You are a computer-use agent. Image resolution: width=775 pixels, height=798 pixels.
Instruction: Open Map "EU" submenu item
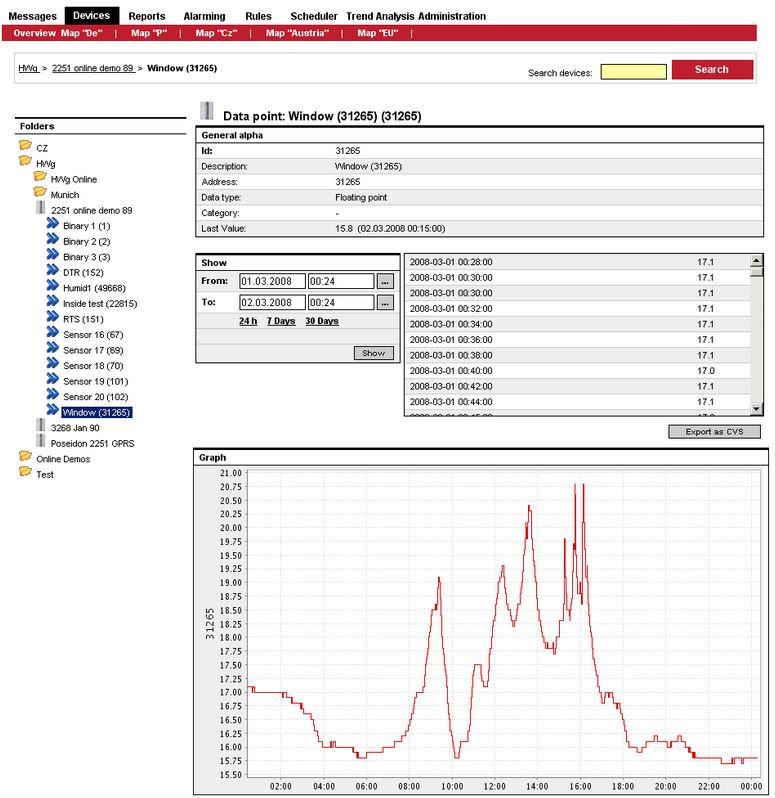[378, 33]
